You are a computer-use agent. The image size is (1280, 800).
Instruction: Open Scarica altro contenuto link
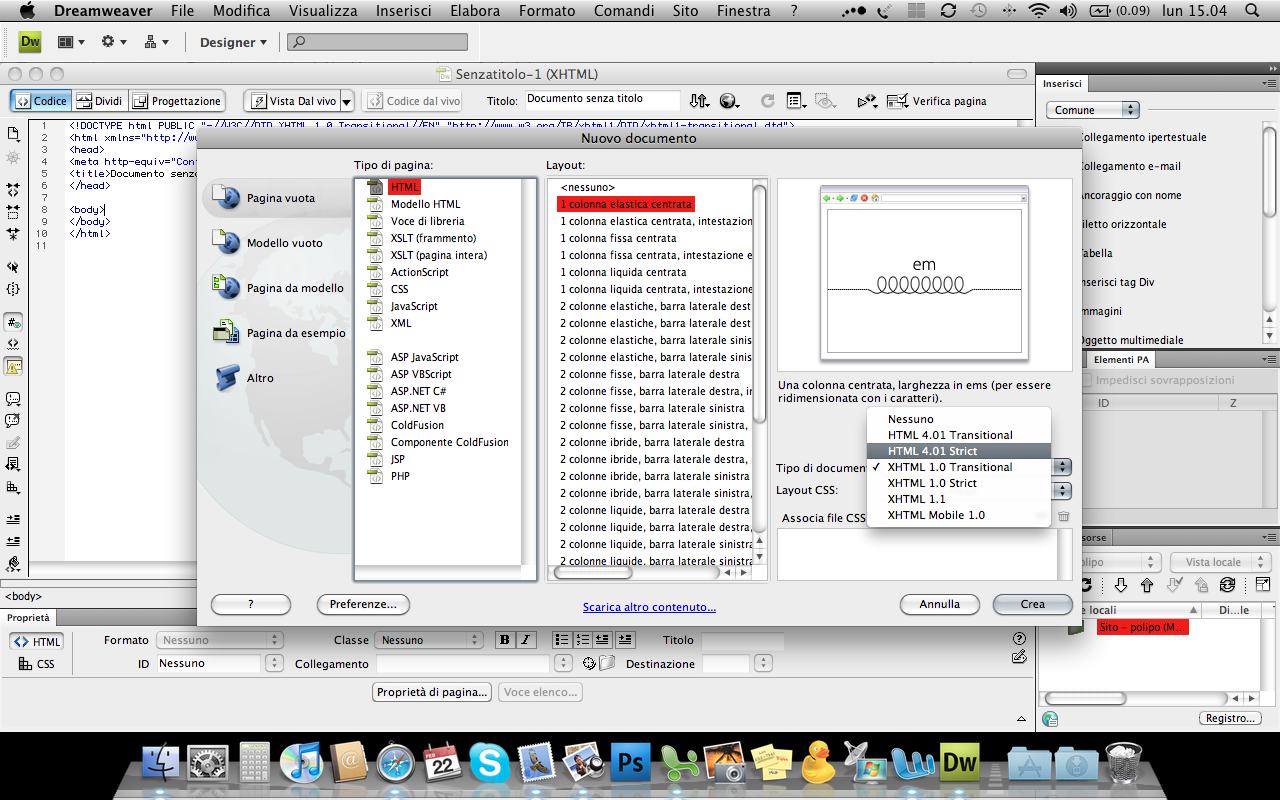(x=650, y=607)
